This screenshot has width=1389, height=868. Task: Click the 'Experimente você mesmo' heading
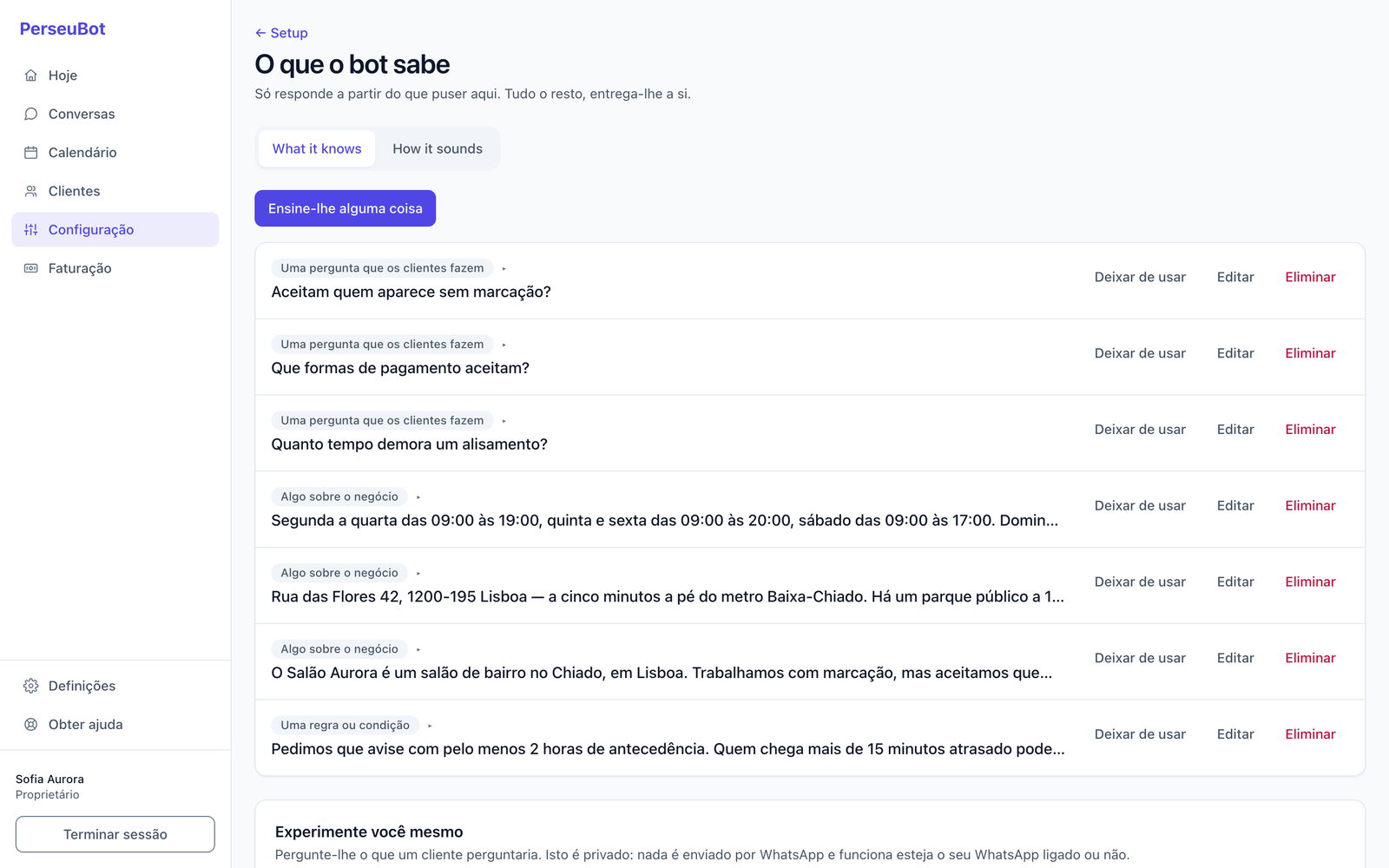[369, 832]
